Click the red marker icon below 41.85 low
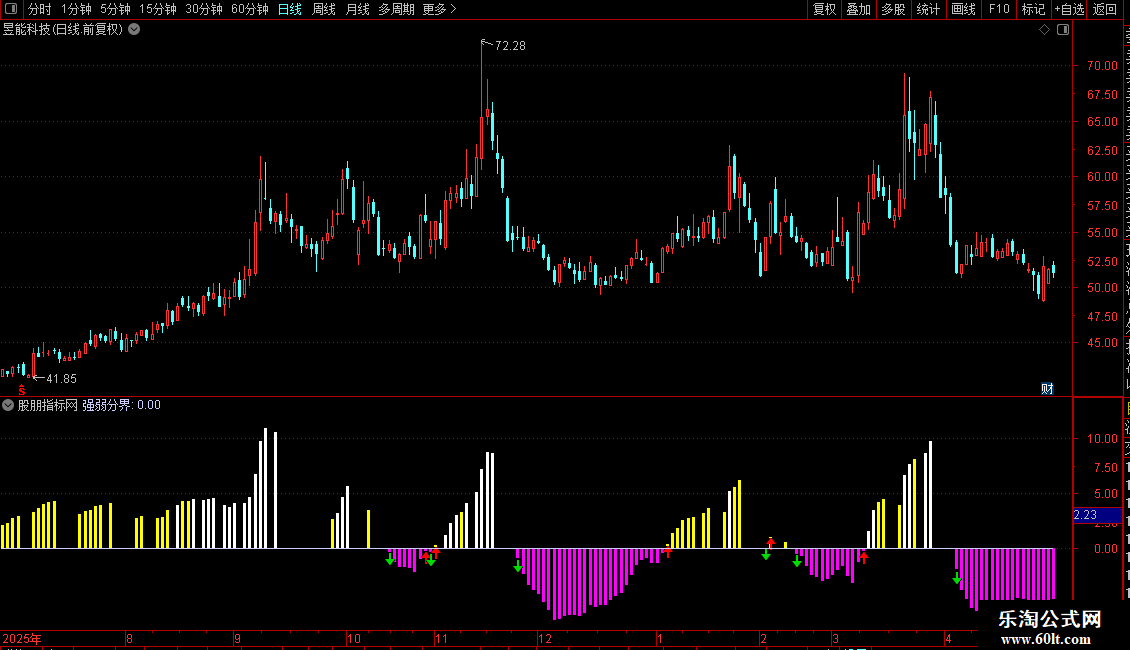The height and width of the screenshot is (650, 1130). tap(22, 390)
